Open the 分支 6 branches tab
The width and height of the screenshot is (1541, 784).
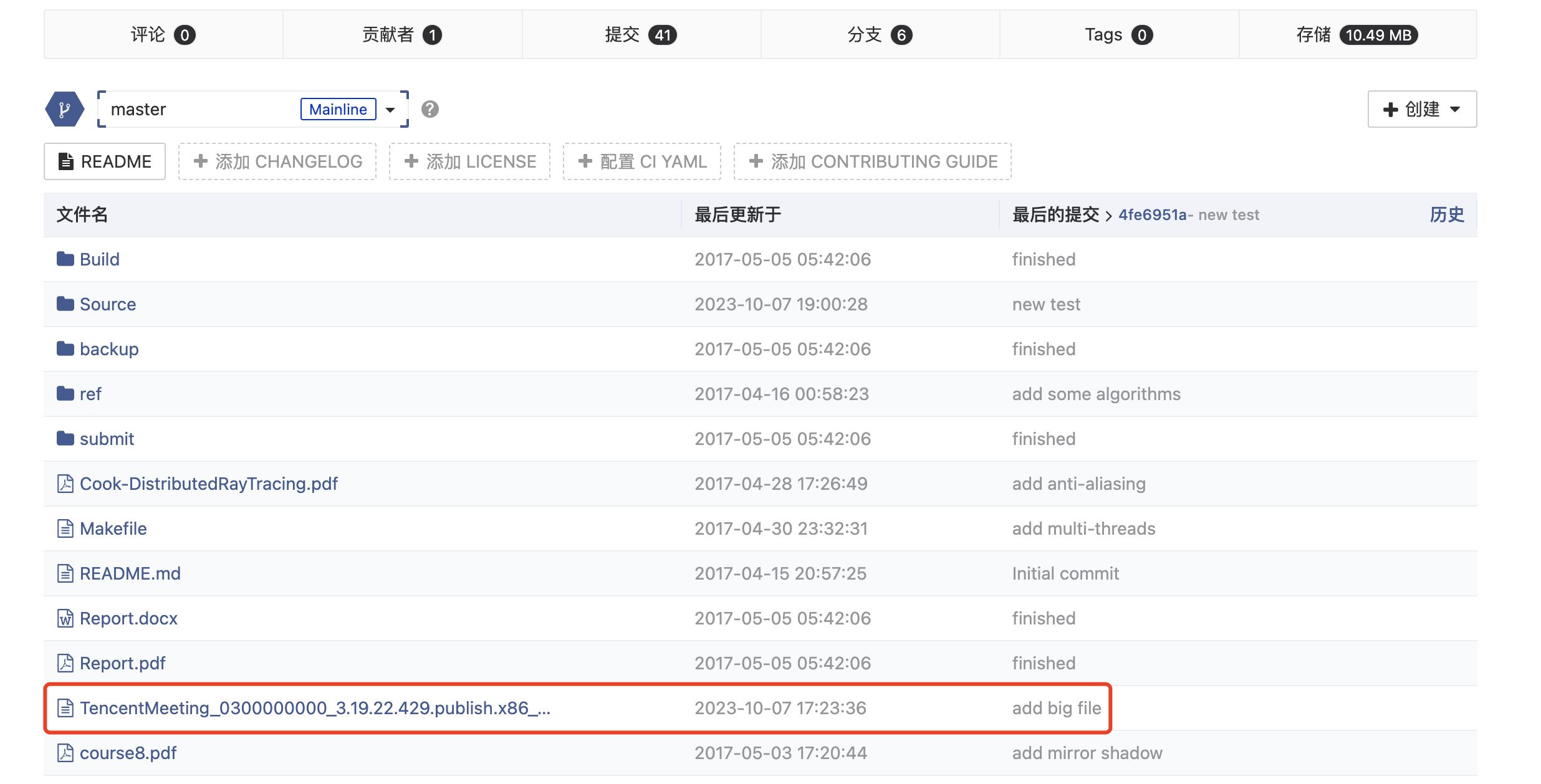tap(880, 35)
